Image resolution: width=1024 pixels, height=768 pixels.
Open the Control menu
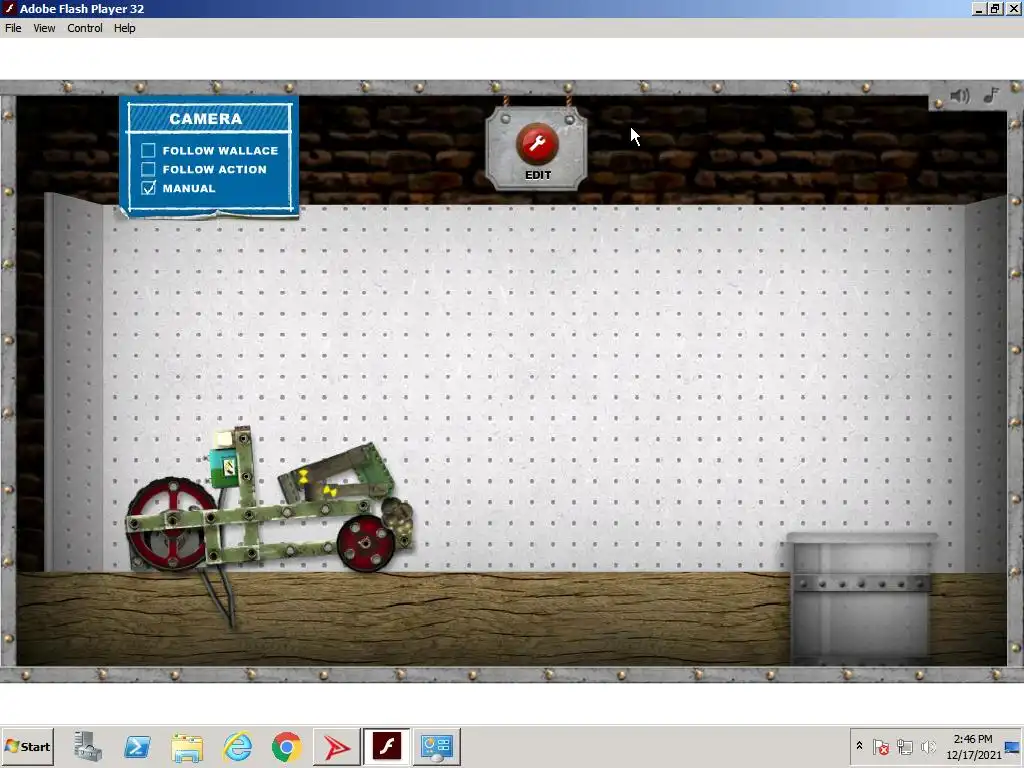click(x=85, y=28)
